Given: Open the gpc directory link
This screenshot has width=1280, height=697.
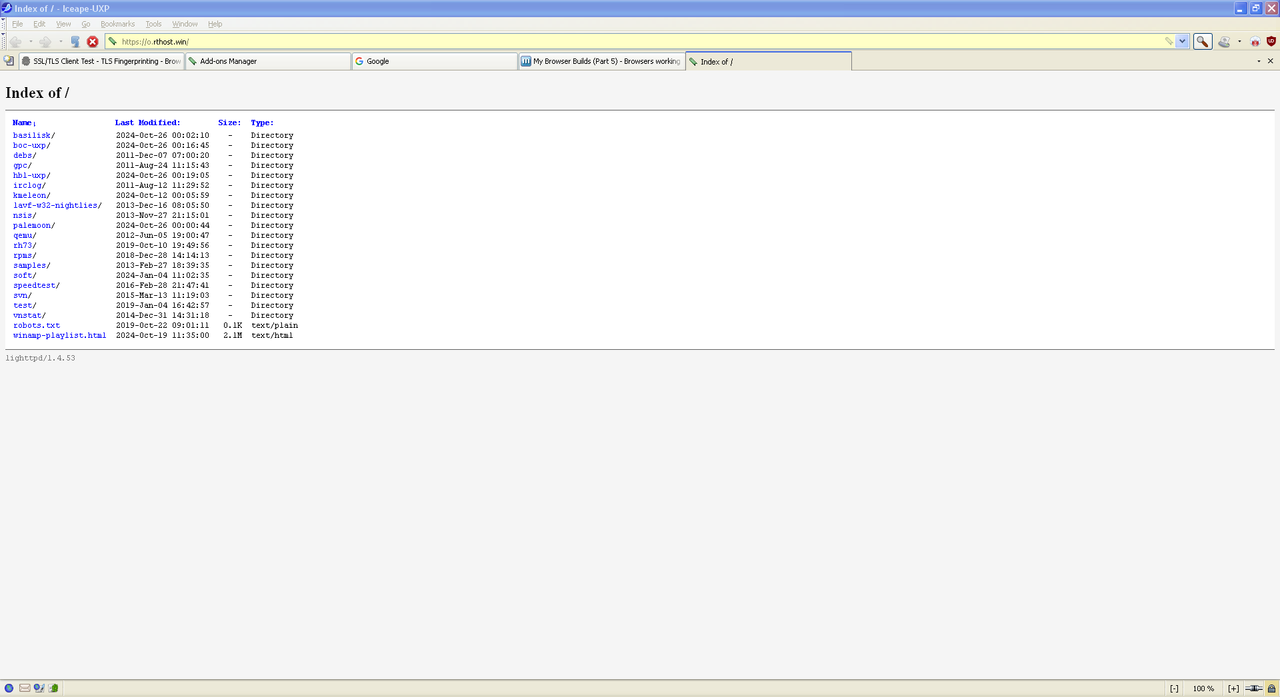Looking at the screenshot, I should click(20, 165).
